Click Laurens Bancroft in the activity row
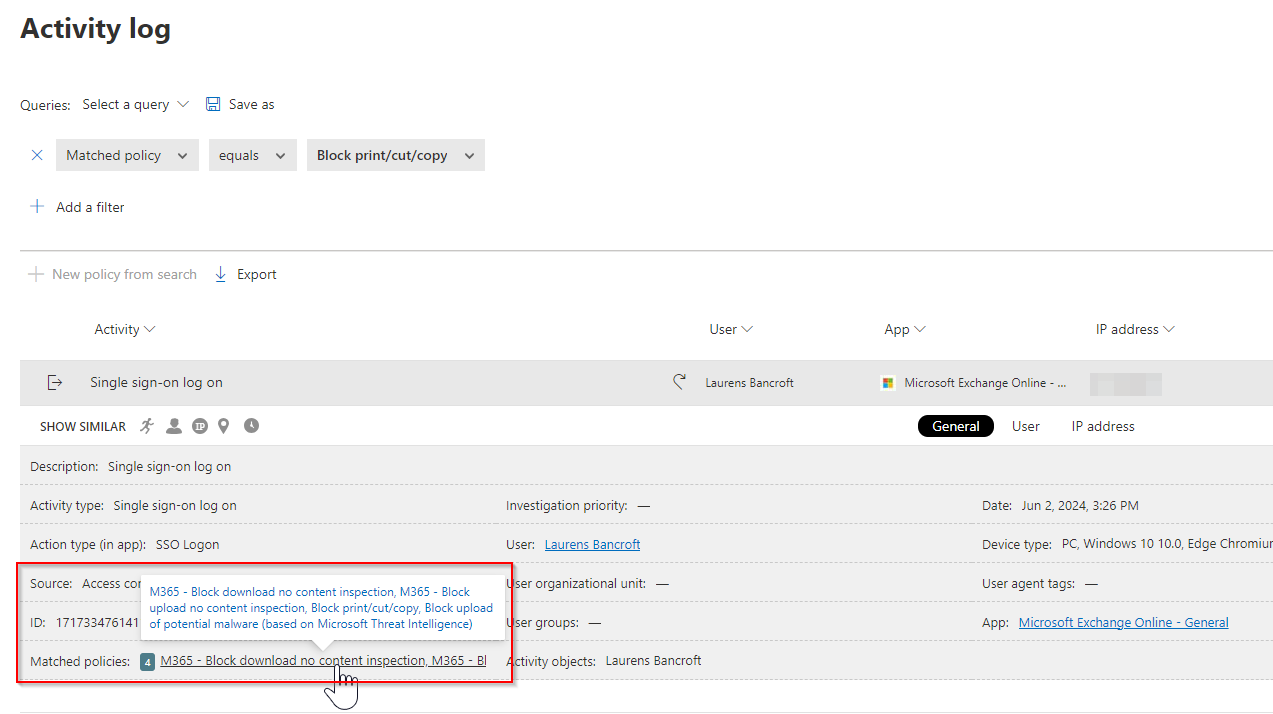 749,383
